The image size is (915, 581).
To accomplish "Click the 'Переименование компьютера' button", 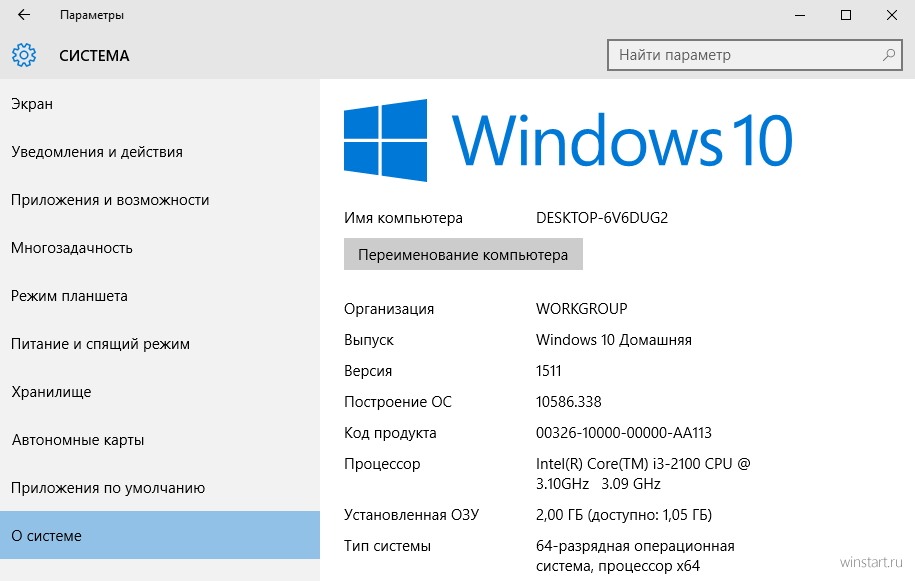I will pyautogui.click(x=463, y=254).
